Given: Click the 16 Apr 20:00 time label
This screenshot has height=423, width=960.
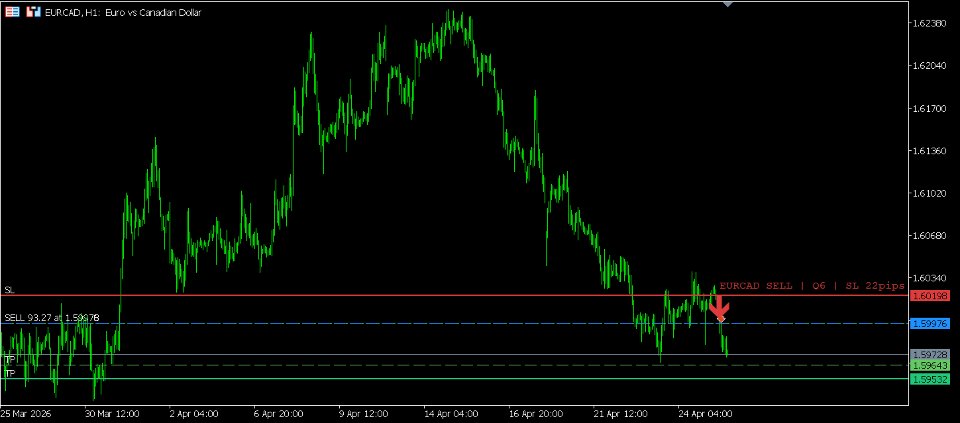Looking at the screenshot, I should pos(536,413).
